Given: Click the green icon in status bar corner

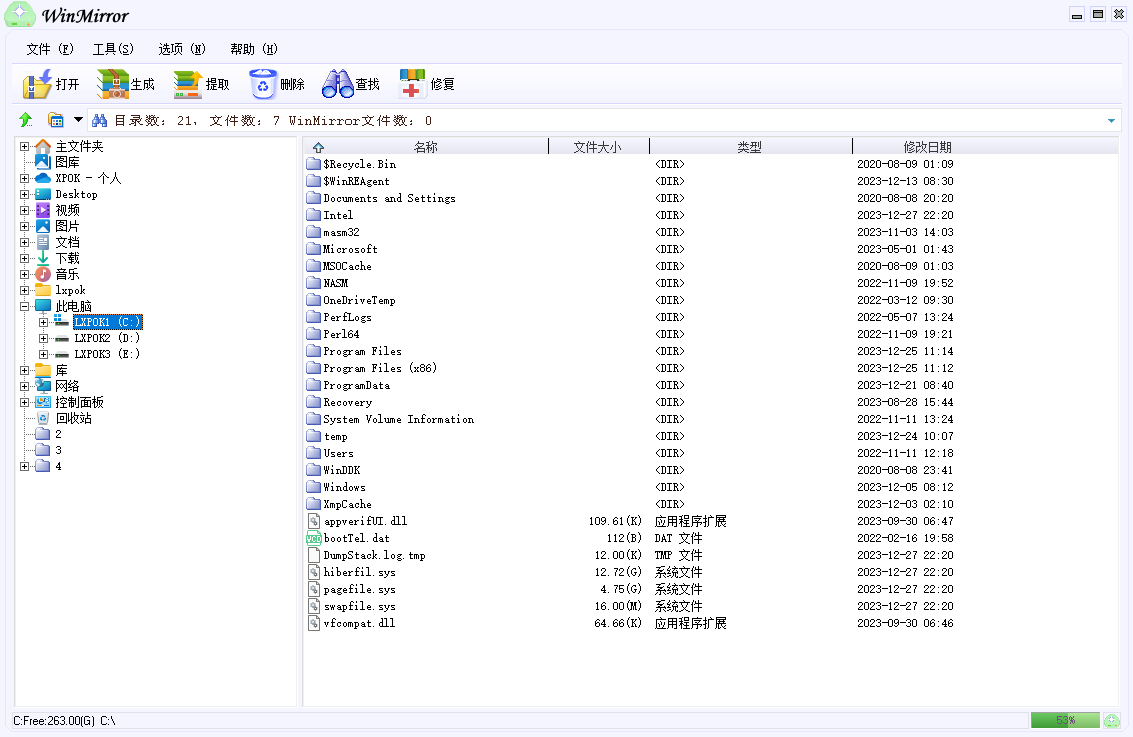Looking at the screenshot, I should pyautogui.click(x=1111, y=720).
